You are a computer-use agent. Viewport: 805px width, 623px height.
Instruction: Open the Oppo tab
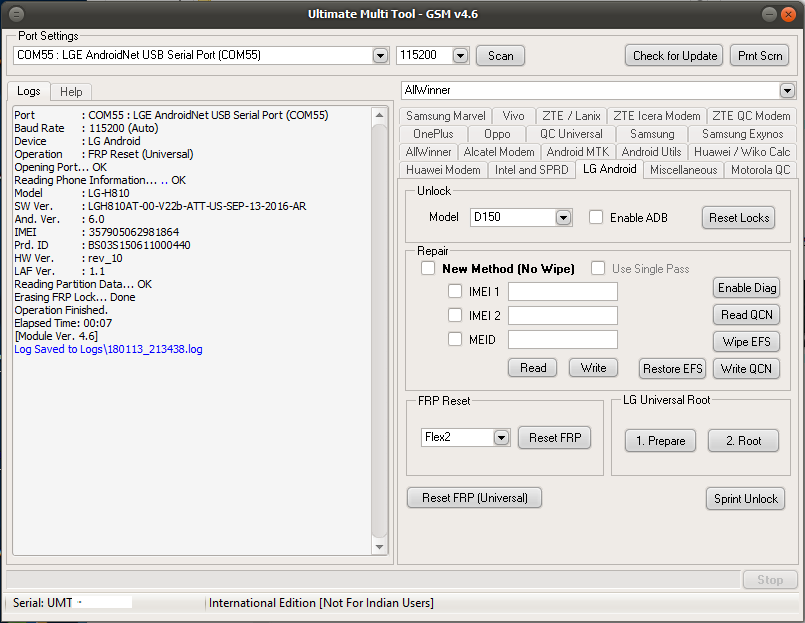pyautogui.click(x=497, y=134)
